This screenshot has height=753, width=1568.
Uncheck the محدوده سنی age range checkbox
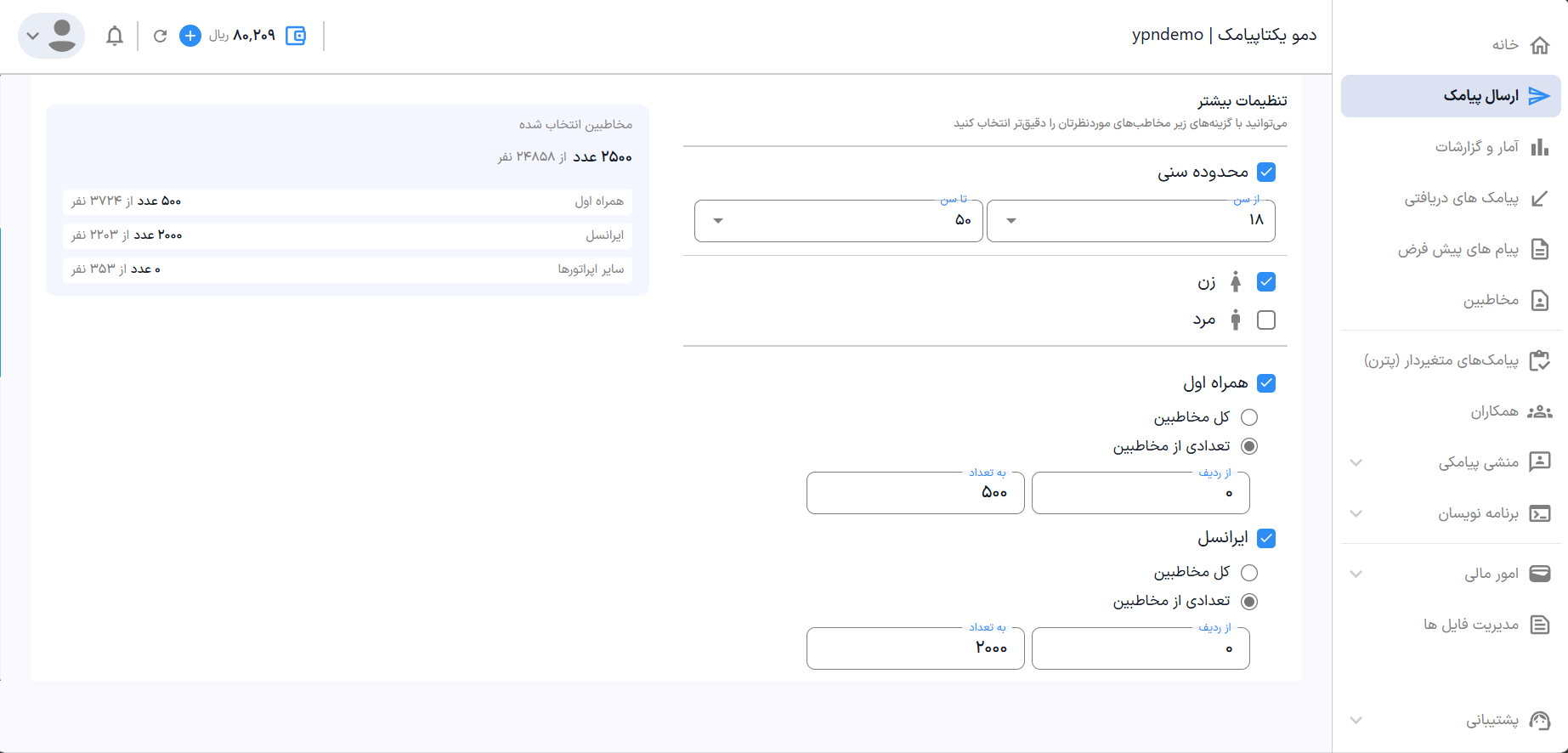1266,172
